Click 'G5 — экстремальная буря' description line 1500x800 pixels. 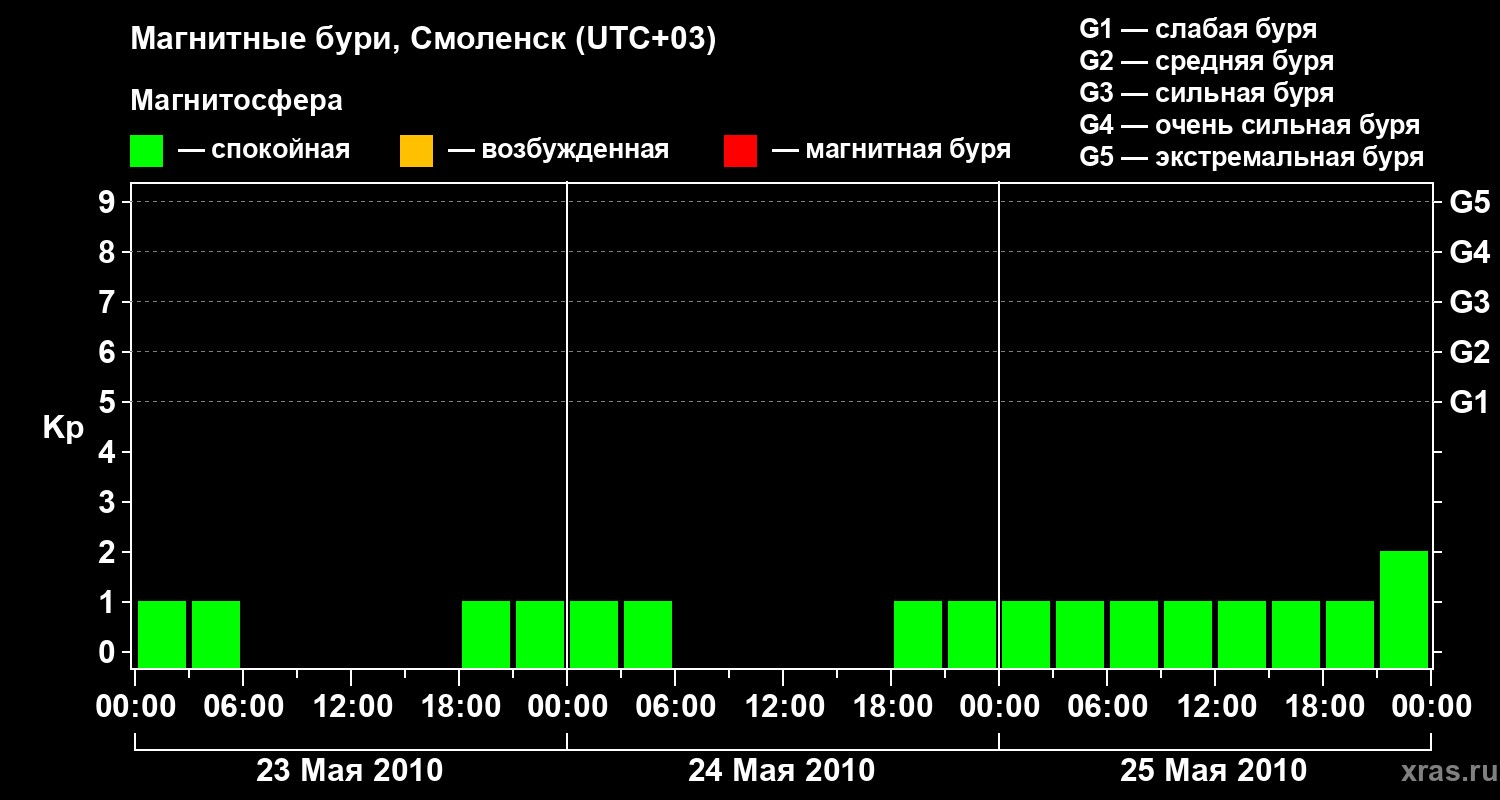click(x=1252, y=157)
